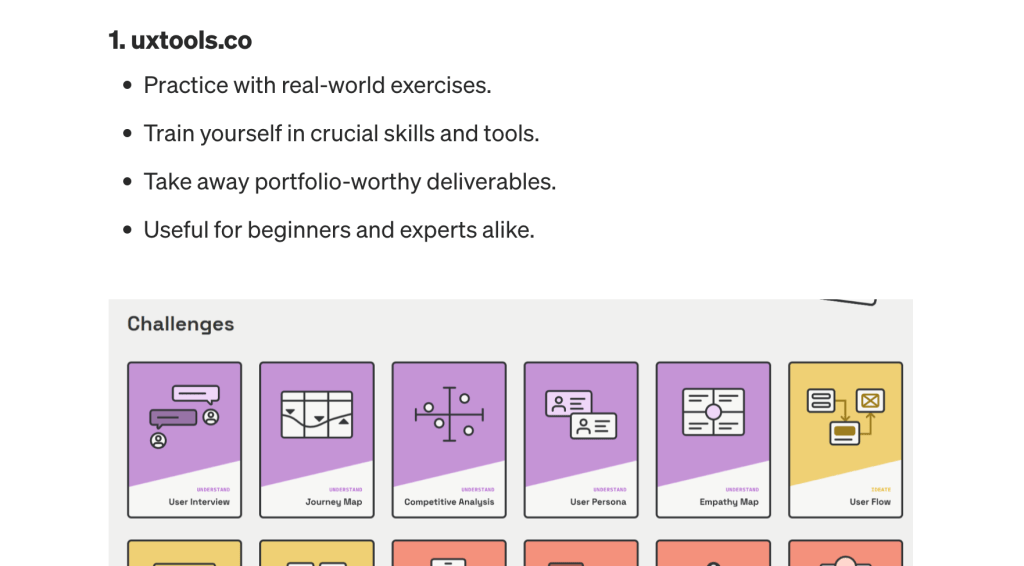Image resolution: width=1024 pixels, height=566 pixels.
Task: Choose the Empathy Map grid icon
Action: 713,412
